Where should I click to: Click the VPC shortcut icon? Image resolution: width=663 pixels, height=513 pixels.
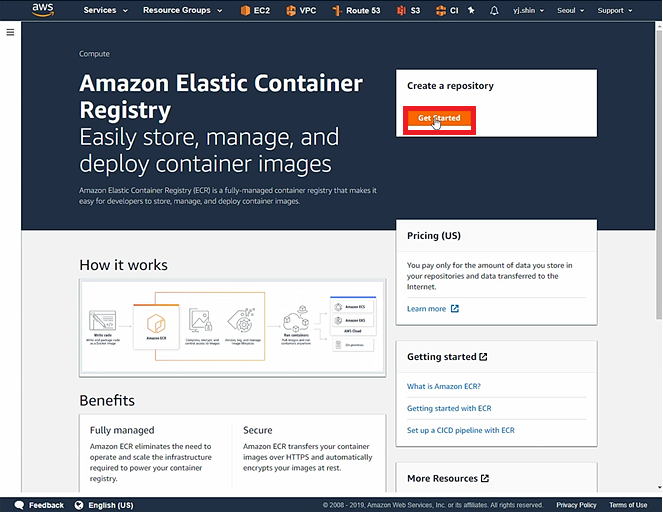pyautogui.click(x=291, y=11)
